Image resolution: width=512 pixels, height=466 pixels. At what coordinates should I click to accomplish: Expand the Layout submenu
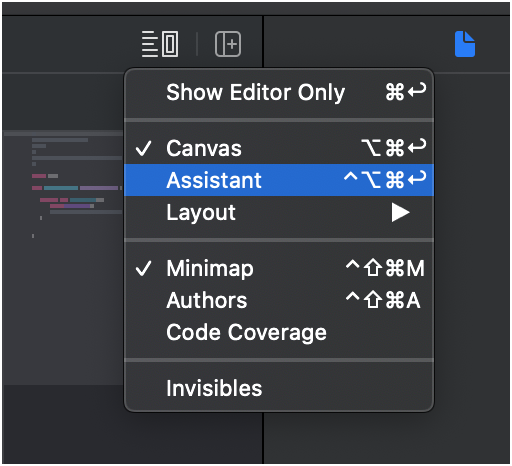tap(279, 212)
